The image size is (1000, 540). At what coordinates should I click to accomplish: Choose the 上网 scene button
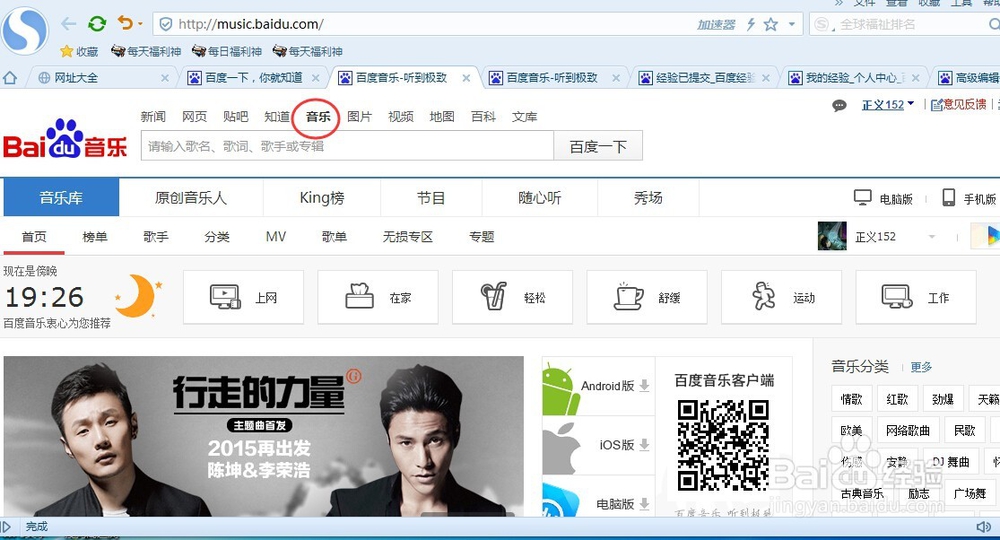click(243, 297)
